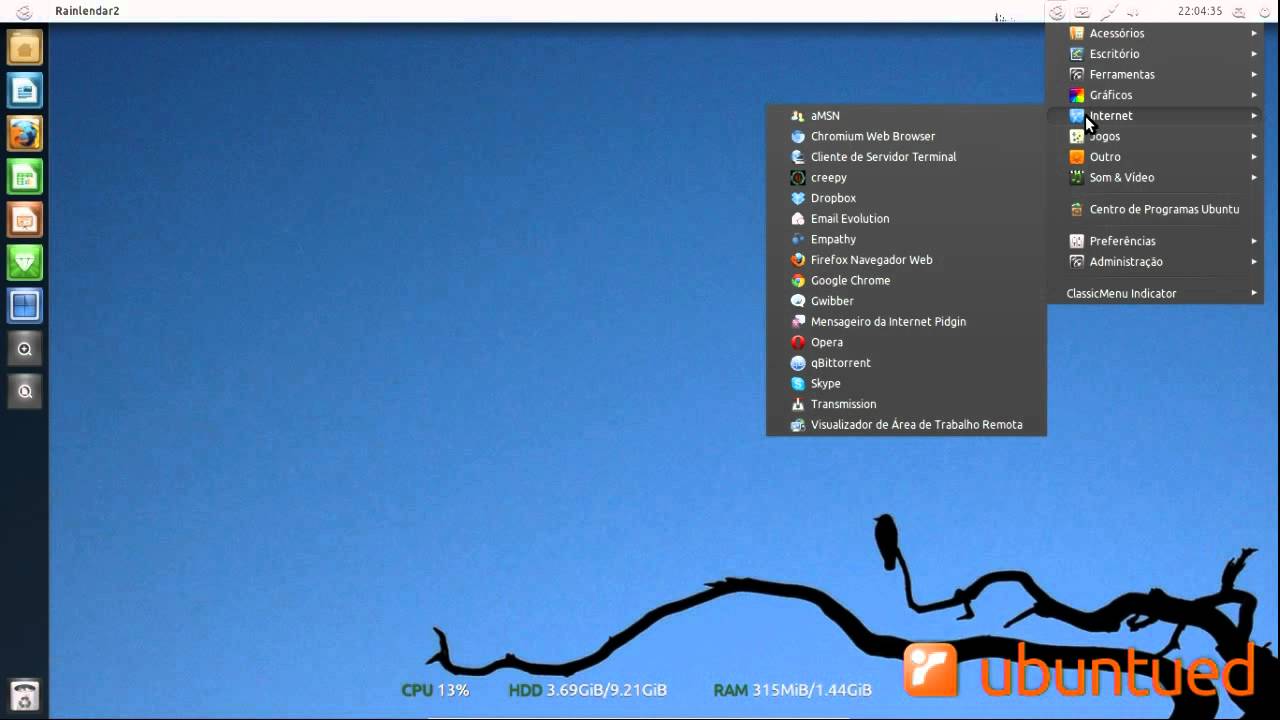The width and height of the screenshot is (1280, 720).
Task: Click the ClassicMenu indicator icon in the panel
Action: coord(1057,11)
